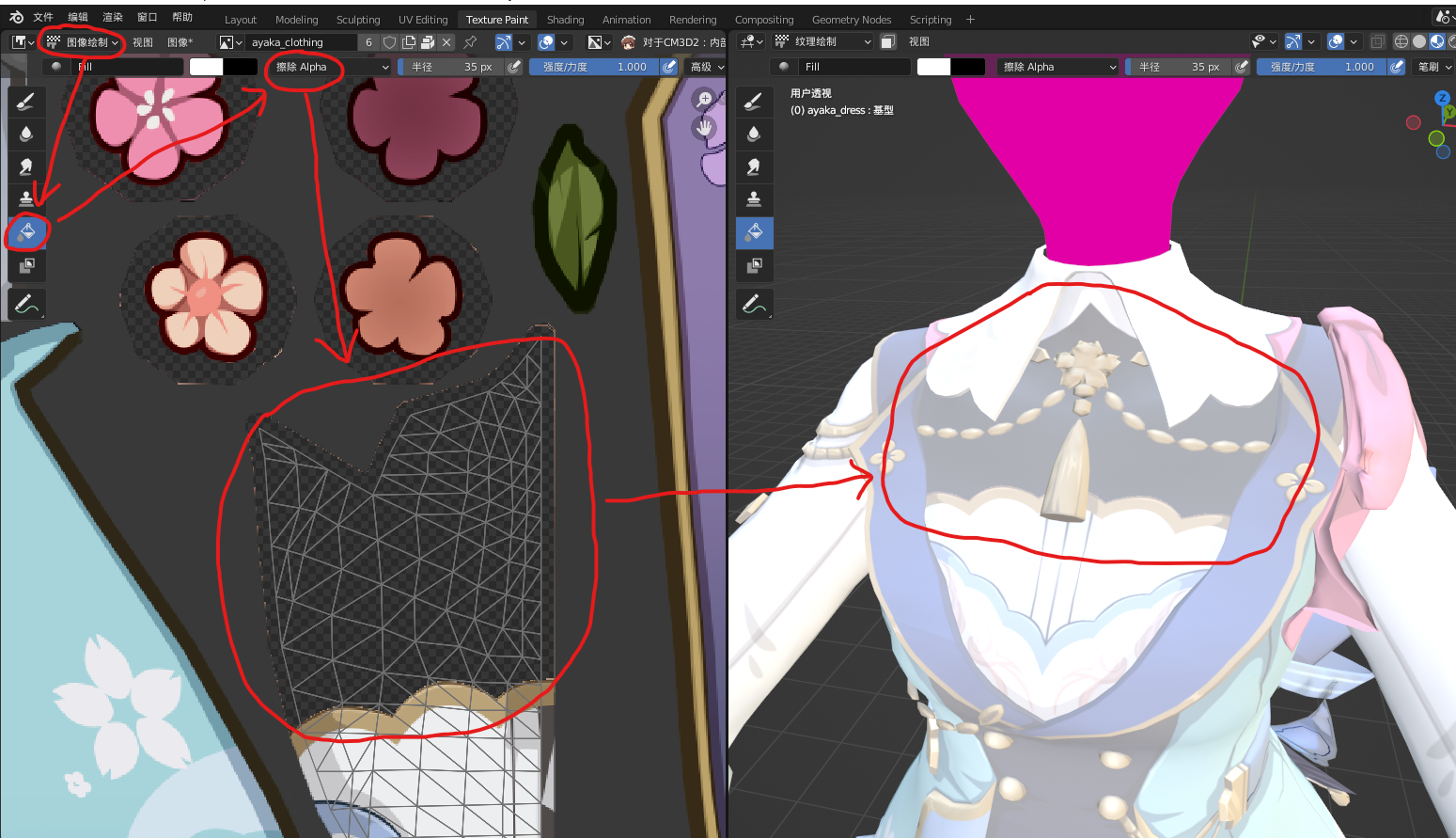Select the Clone tool in the 3D viewport toolbar
The image size is (1456, 838).
[754, 198]
